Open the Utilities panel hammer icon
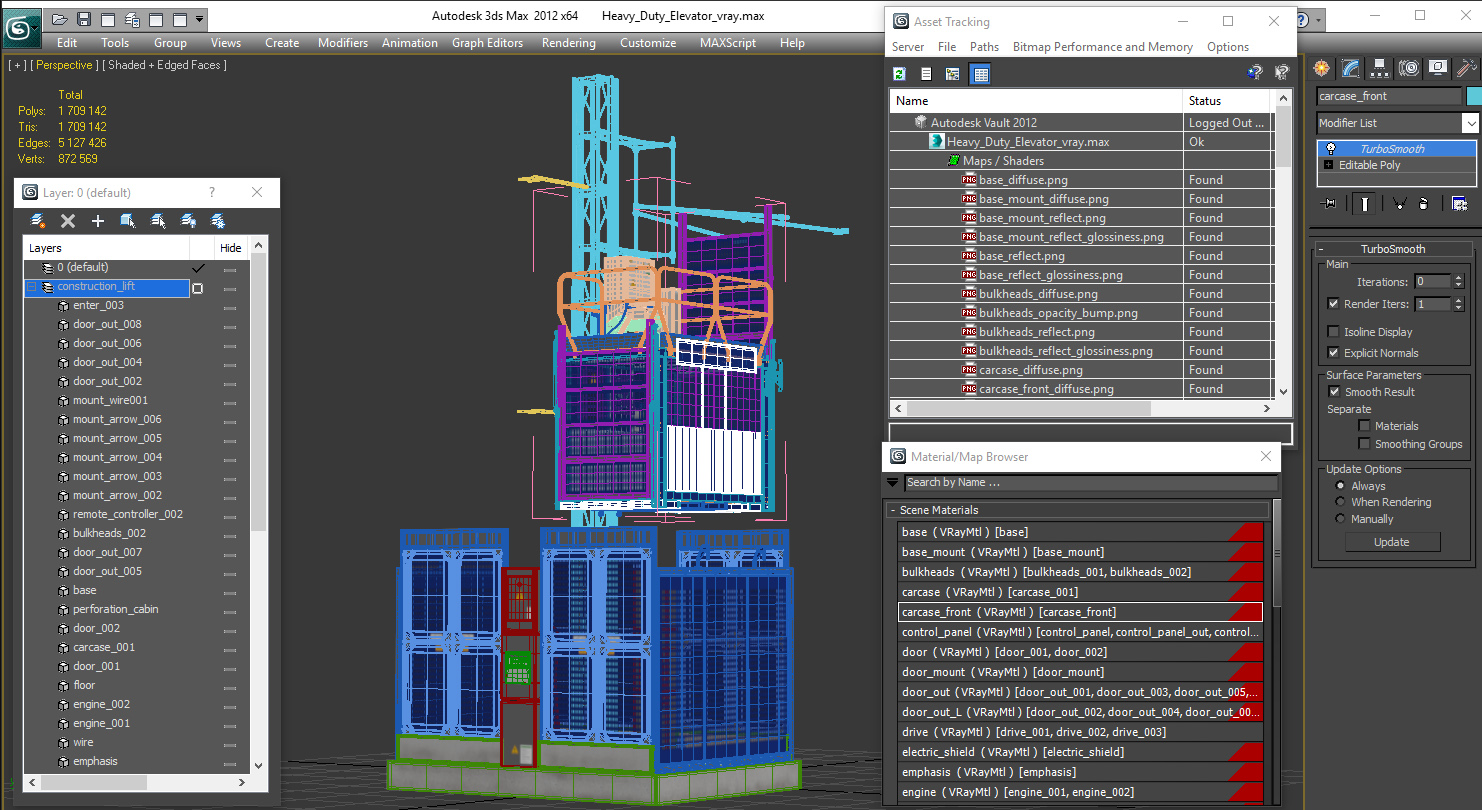The height and width of the screenshot is (810, 1482). 1467,68
